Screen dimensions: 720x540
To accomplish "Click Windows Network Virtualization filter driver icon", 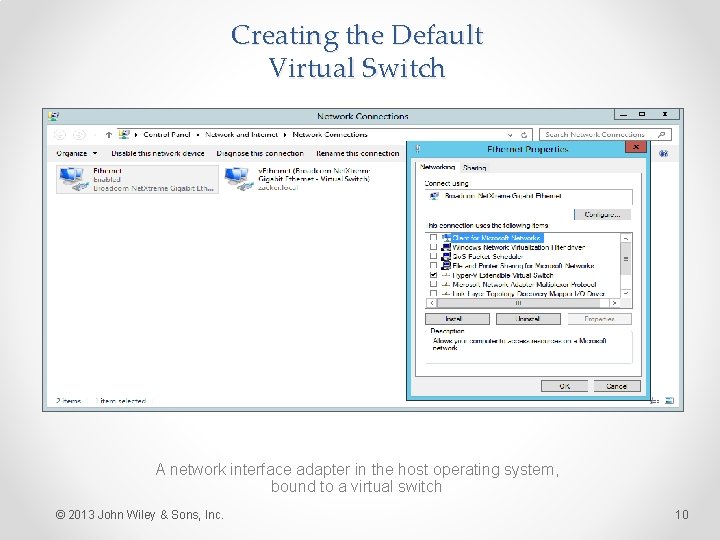I will pos(446,247).
